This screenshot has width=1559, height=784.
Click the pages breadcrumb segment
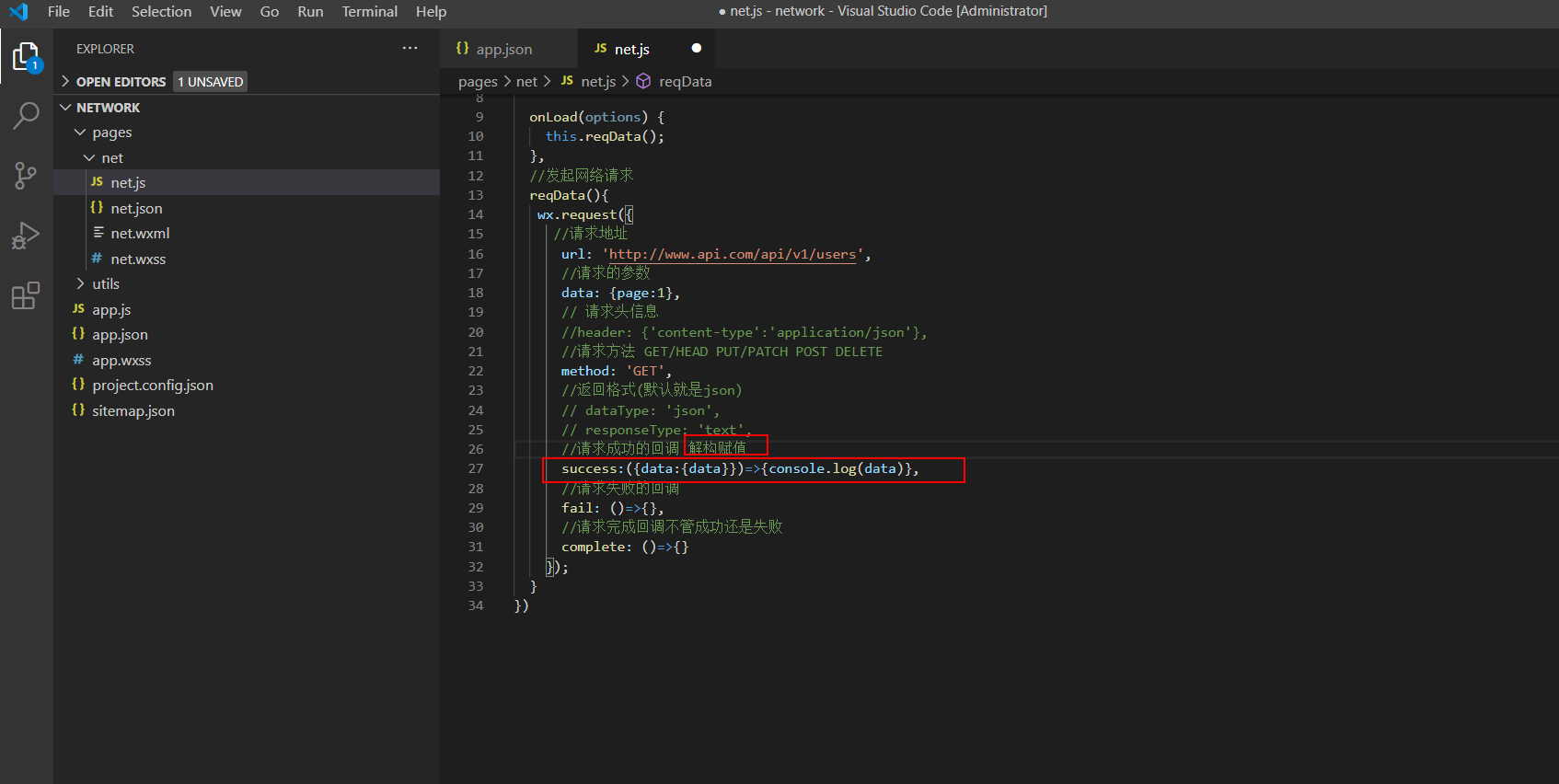(x=478, y=81)
